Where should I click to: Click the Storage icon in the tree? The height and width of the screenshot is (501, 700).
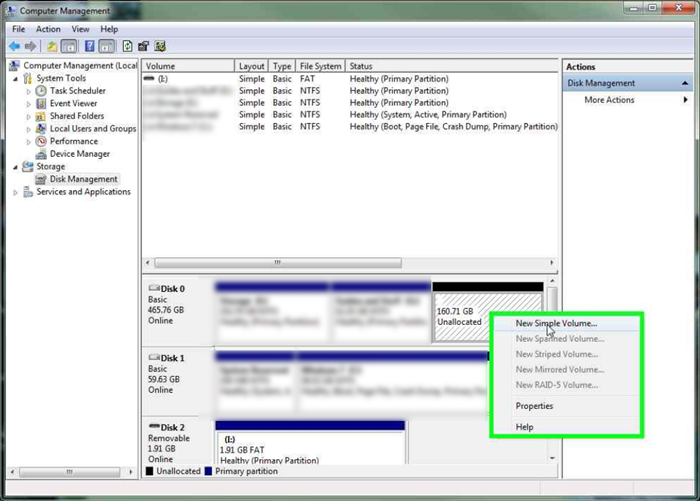(x=28, y=167)
